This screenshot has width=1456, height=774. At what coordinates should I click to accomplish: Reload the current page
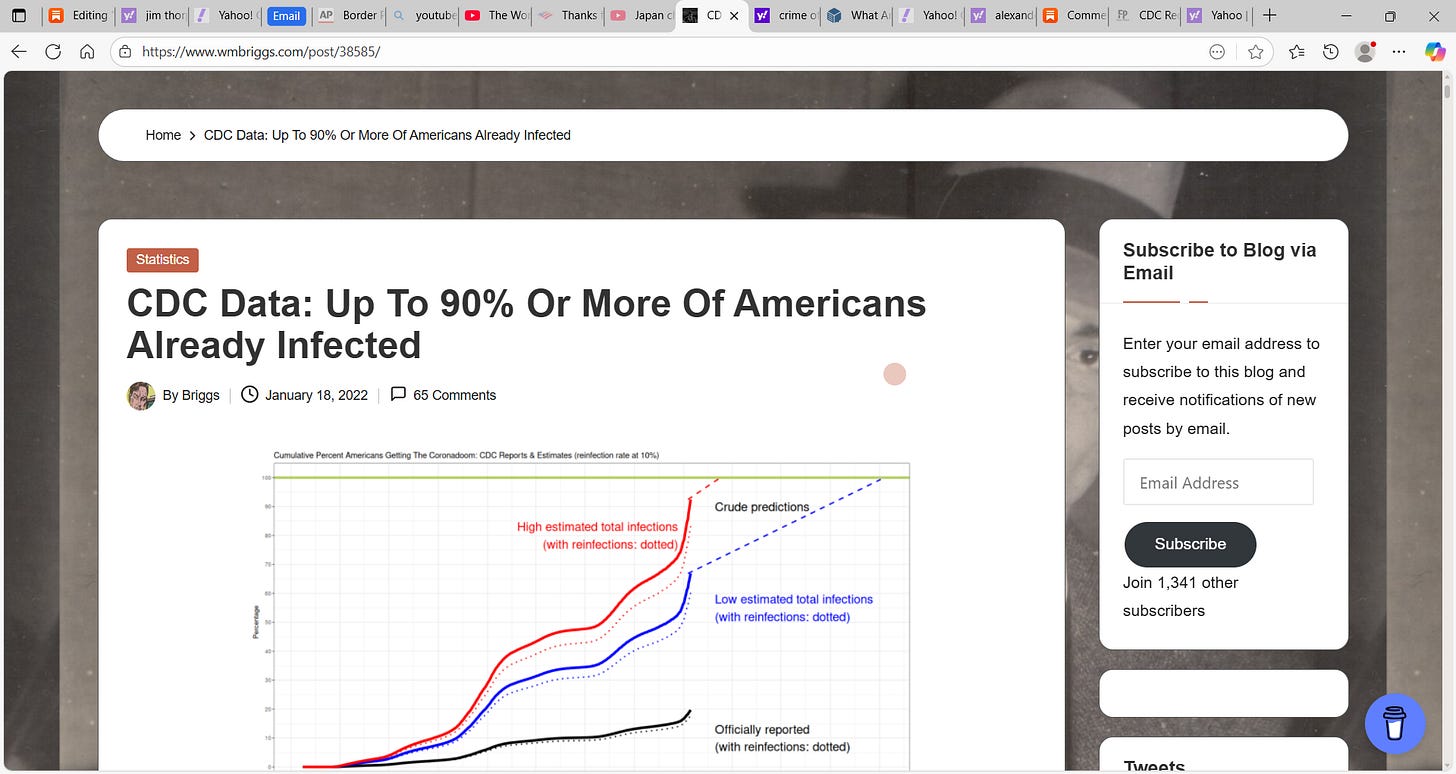tap(53, 52)
